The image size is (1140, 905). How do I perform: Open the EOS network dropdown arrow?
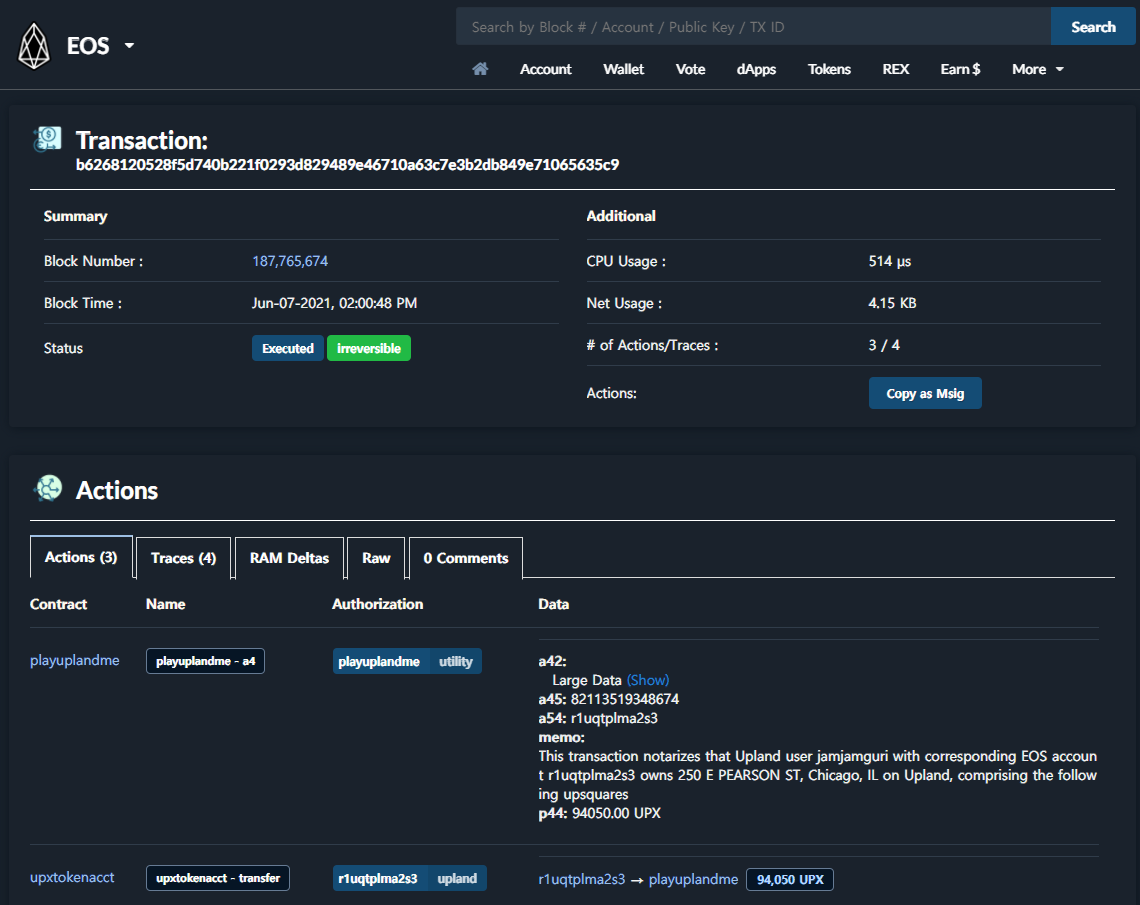click(129, 46)
